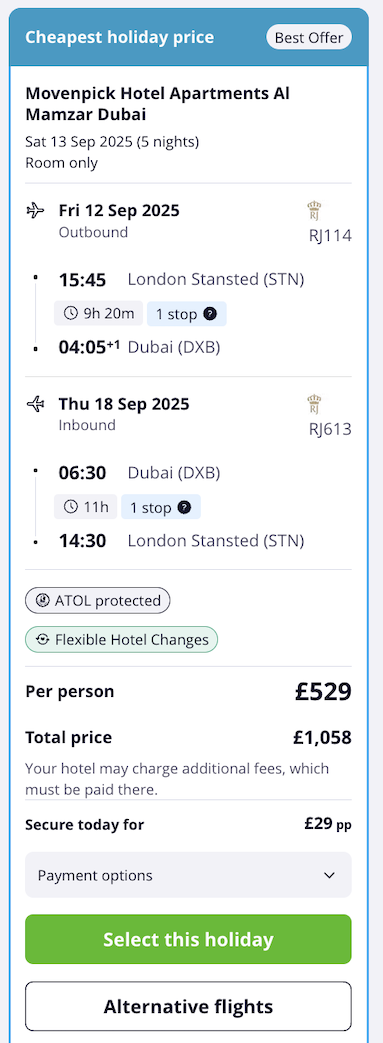Click the Select this holiday button
The image size is (383, 1043).
(188, 939)
